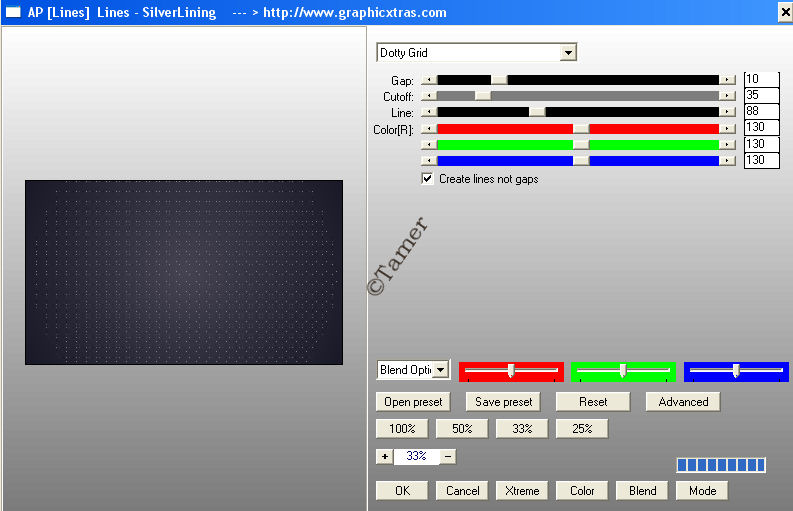Viewport: 793px width, 511px height.
Task: Click left arrow of Cutoff slider
Action: 429,96
